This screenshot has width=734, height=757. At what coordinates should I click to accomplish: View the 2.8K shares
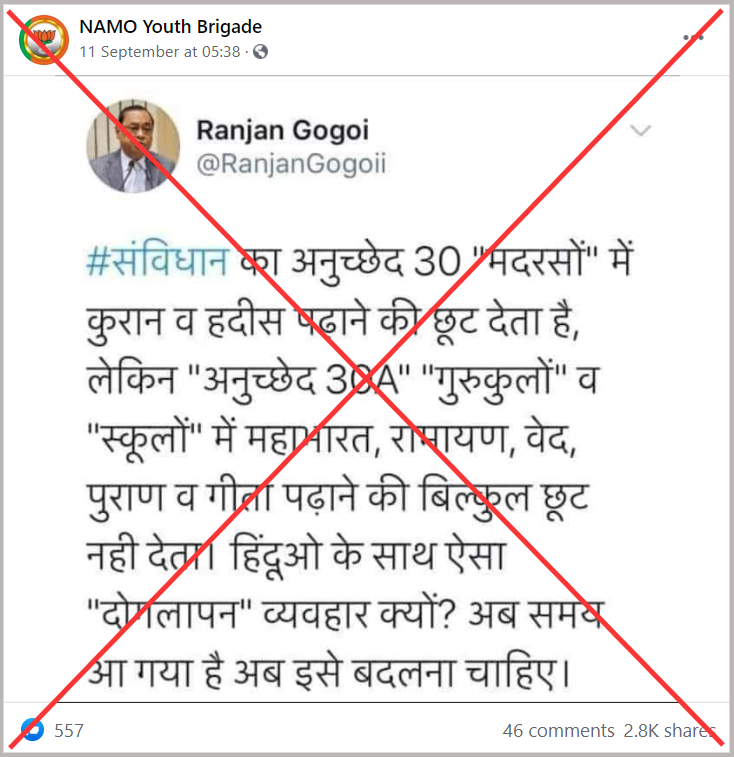pos(670,730)
